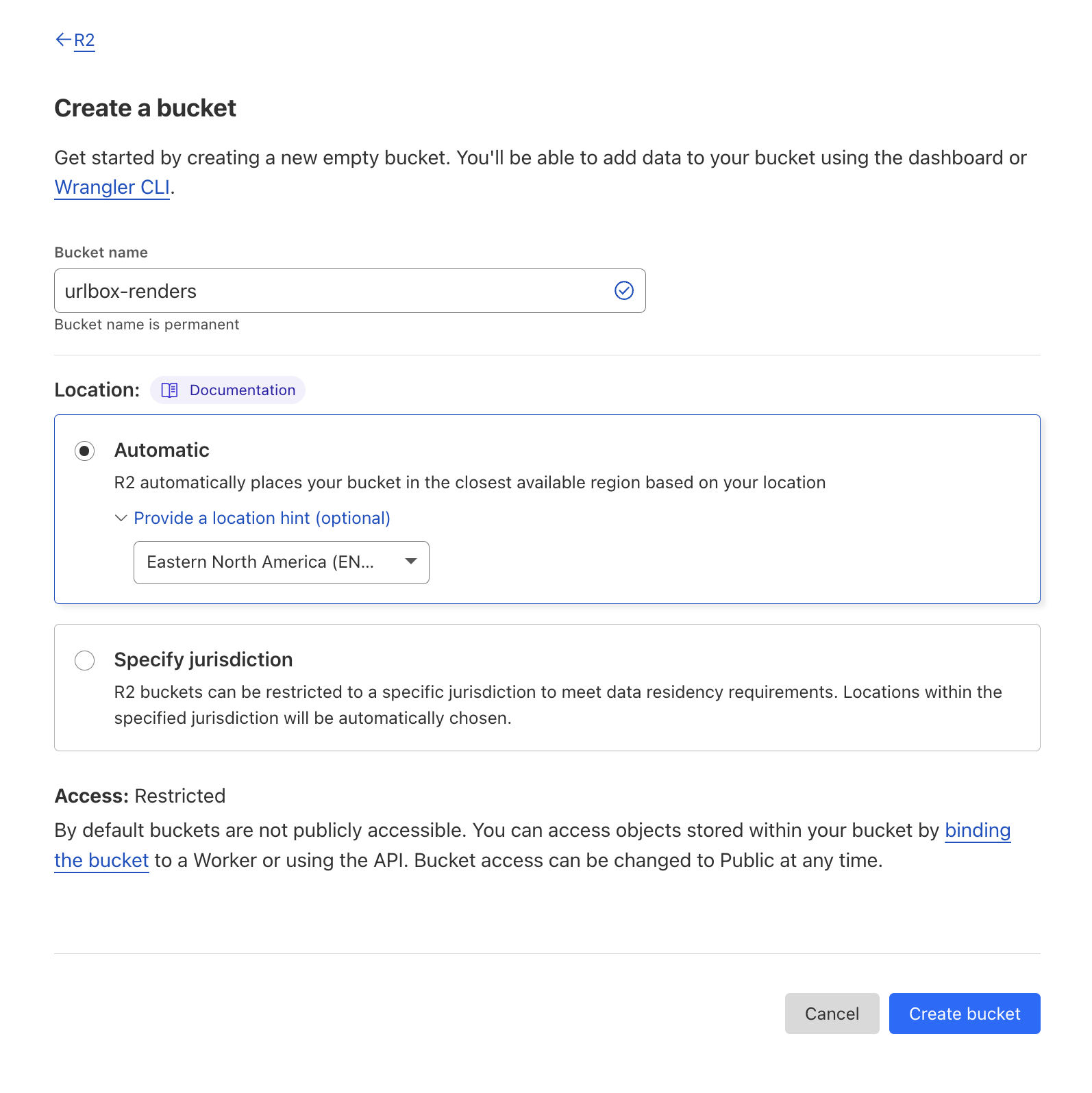Viewport: 1092px width, 1093px height.
Task: Go back to the R2 page link
Action: (84, 40)
